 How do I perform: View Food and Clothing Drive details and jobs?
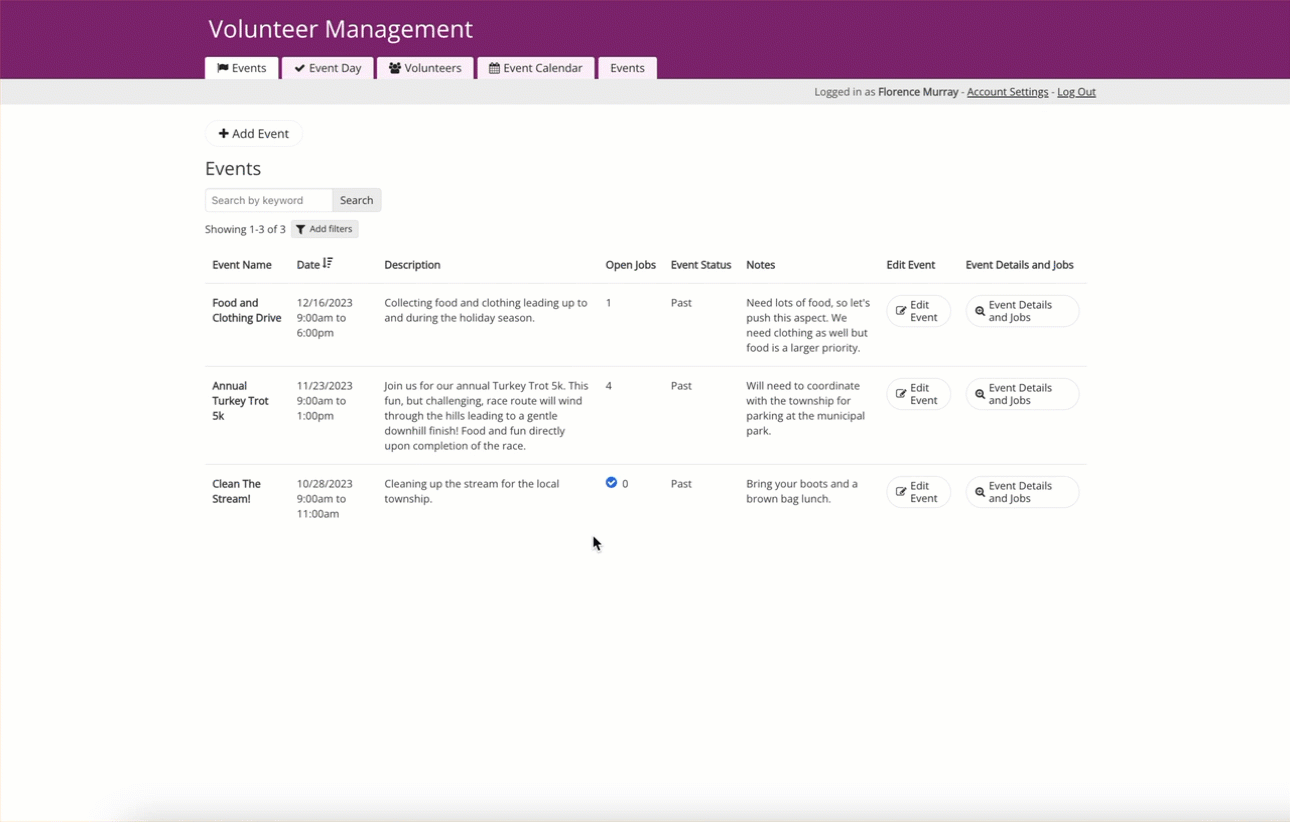pyautogui.click(x=1021, y=311)
